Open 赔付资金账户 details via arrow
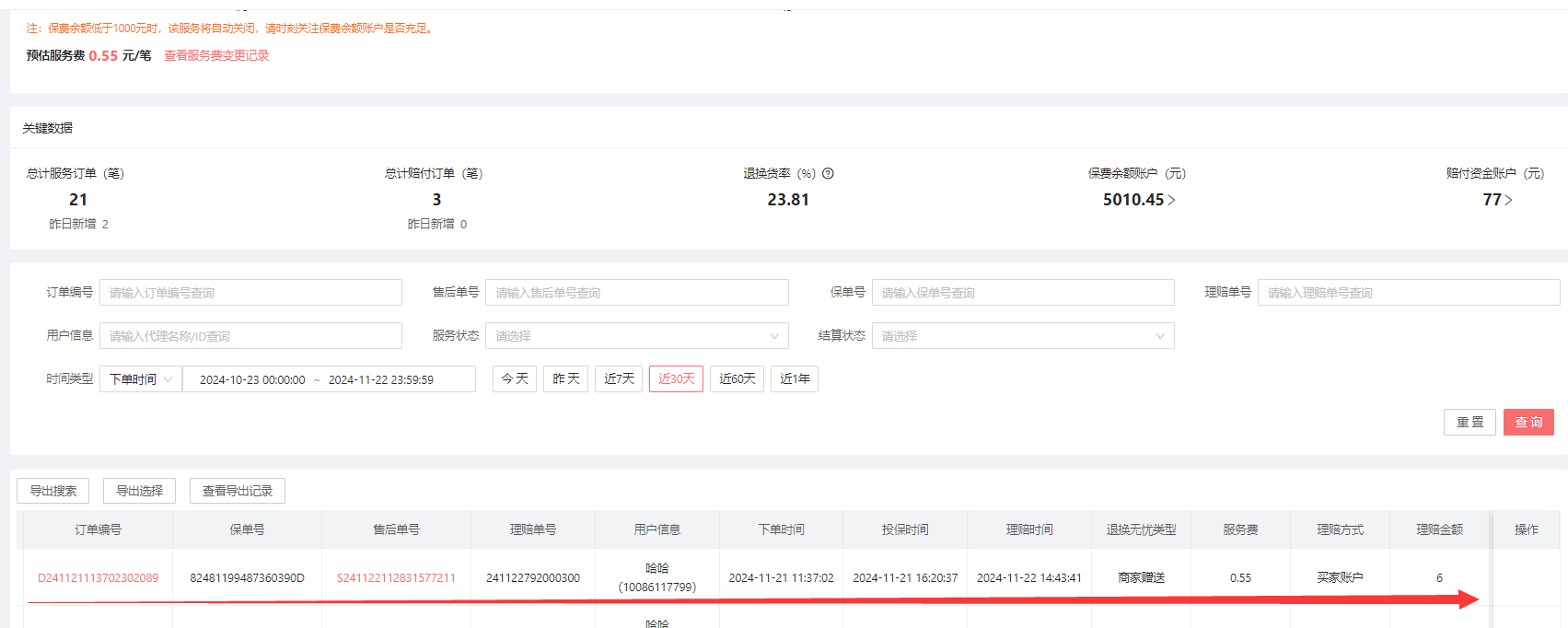 coord(1508,200)
